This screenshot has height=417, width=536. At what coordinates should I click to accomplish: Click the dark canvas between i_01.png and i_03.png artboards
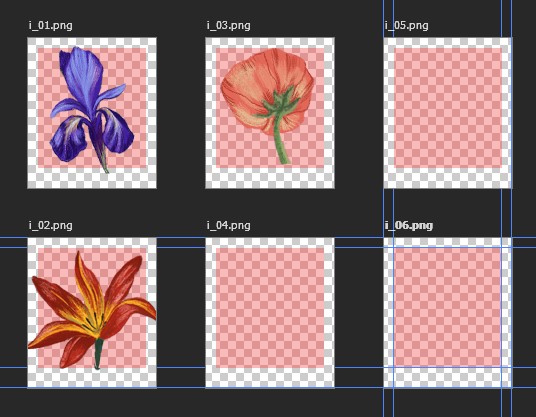(181, 113)
